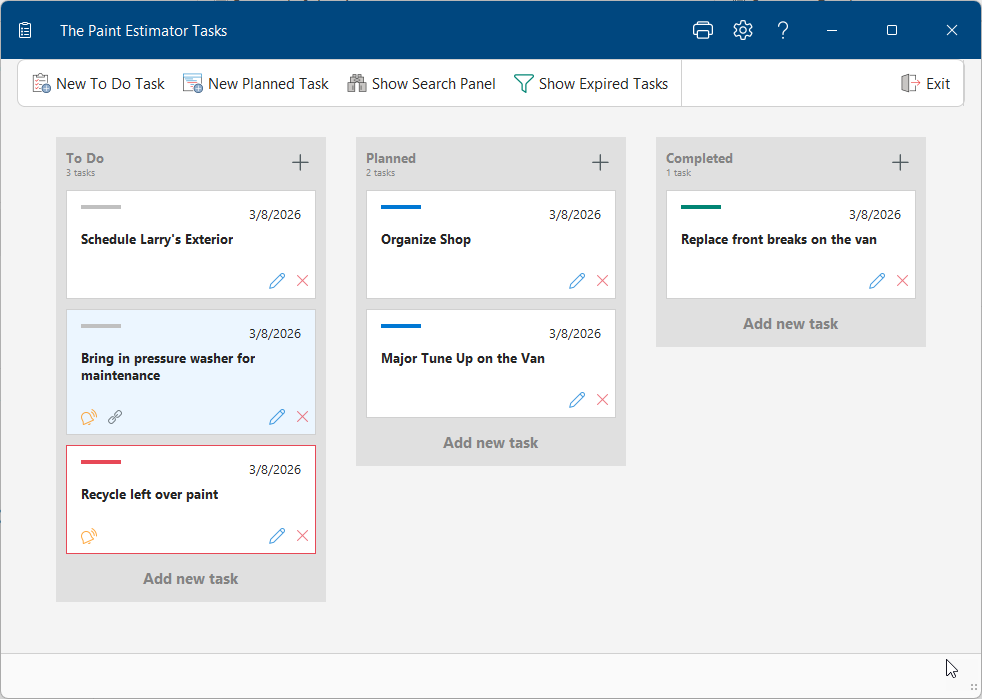The height and width of the screenshot is (699, 982).
Task: Edit Major Tune Up on the Van task
Action: [577, 399]
